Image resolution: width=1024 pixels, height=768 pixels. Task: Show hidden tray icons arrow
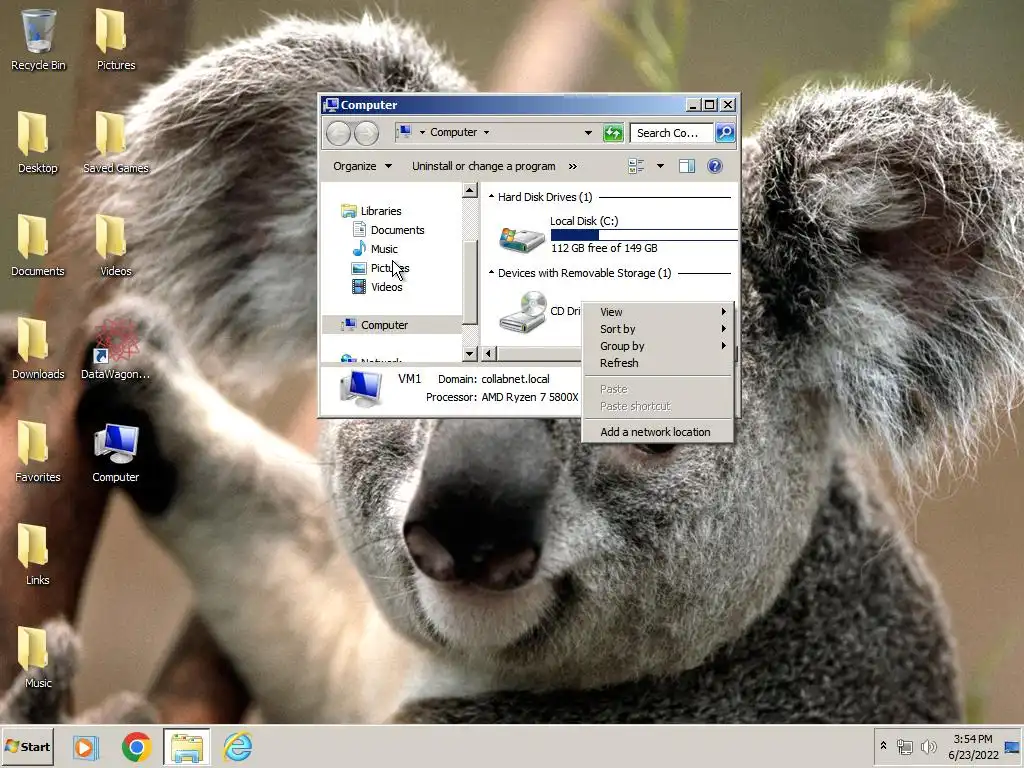(883, 745)
